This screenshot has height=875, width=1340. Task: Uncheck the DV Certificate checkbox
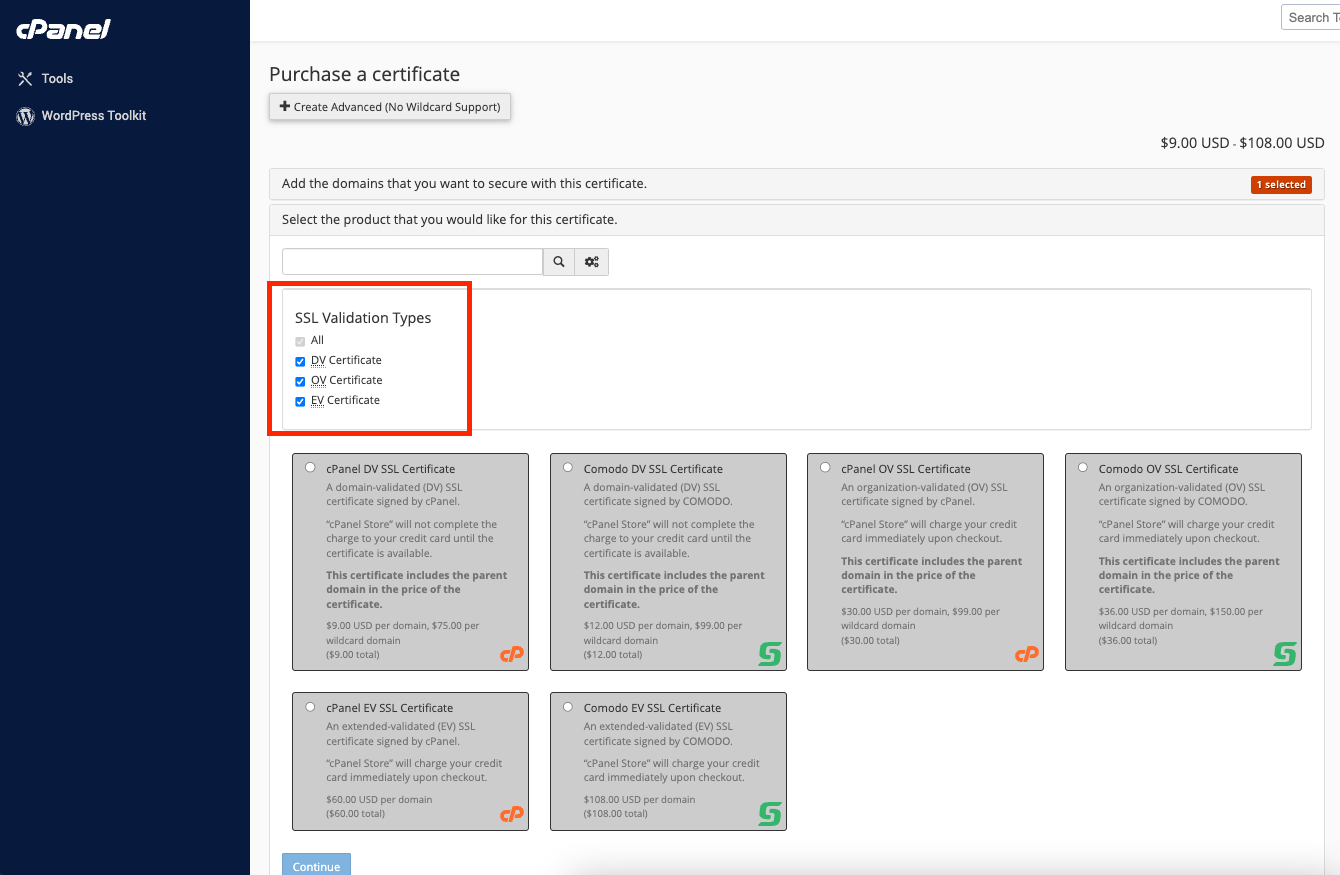click(300, 361)
